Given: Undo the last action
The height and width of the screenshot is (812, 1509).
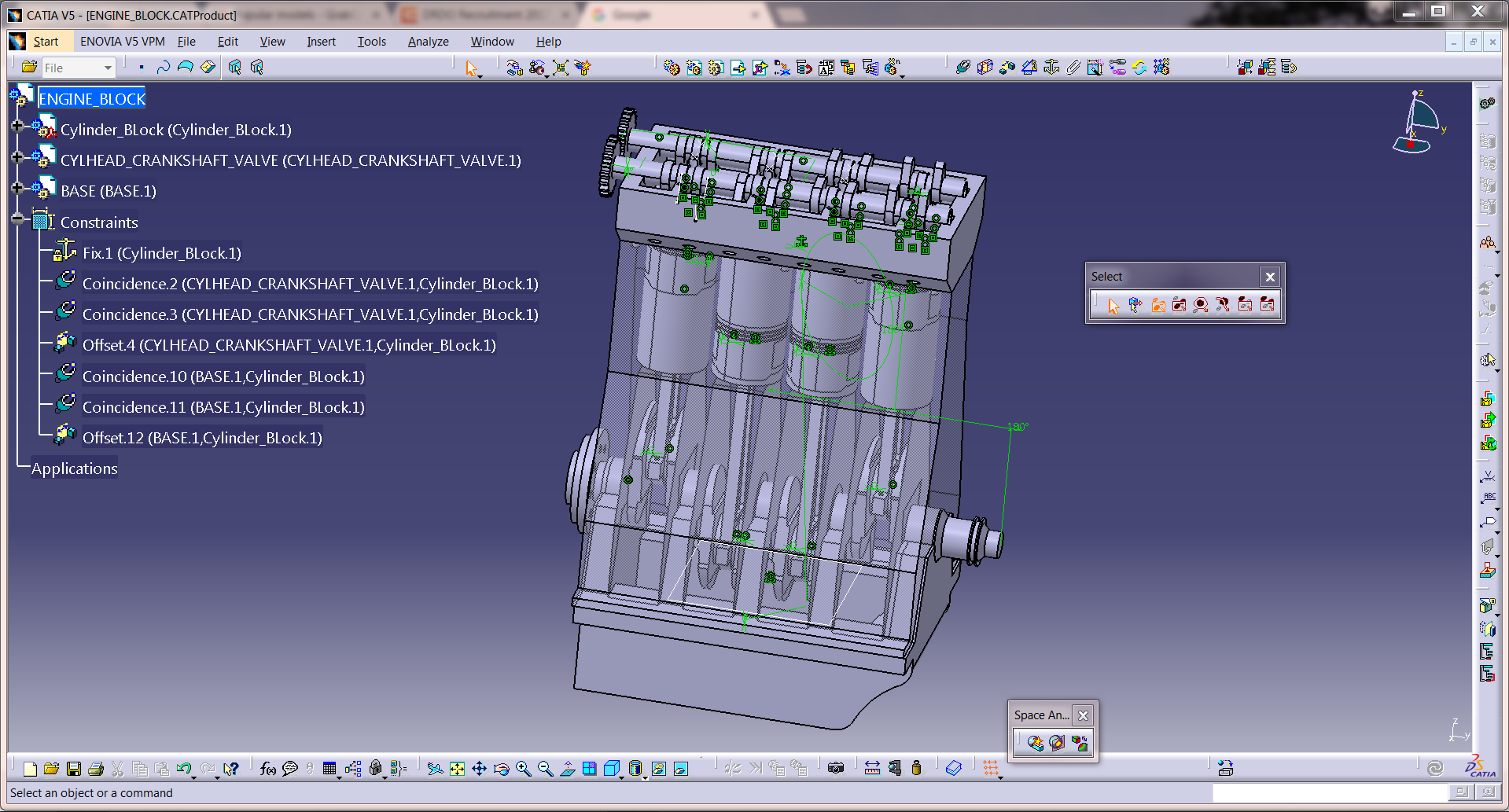Looking at the screenshot, I should (x=184, y=769).
